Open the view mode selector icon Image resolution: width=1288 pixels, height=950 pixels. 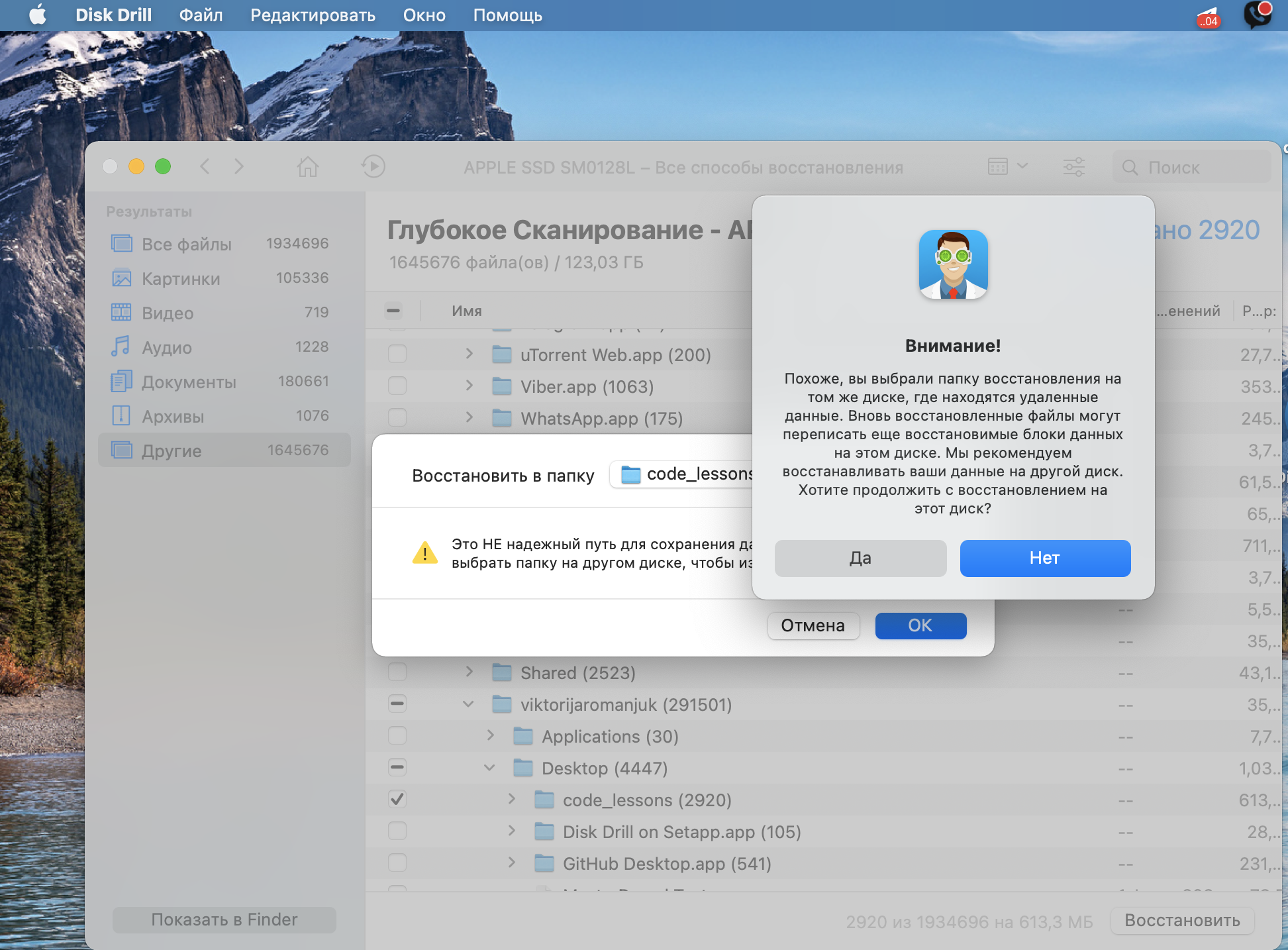coord(1007,166)
